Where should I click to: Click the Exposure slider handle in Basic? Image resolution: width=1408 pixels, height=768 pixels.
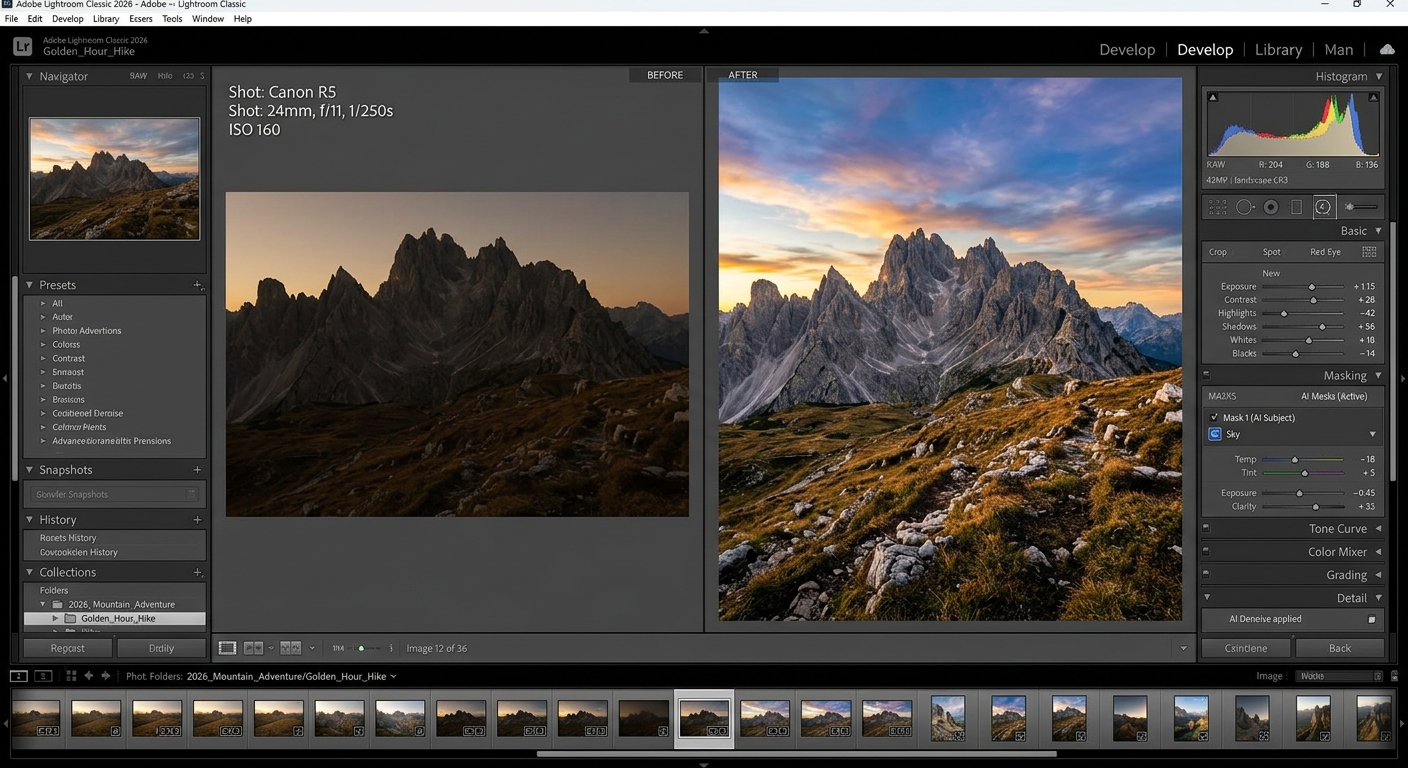coord(1311,287)
